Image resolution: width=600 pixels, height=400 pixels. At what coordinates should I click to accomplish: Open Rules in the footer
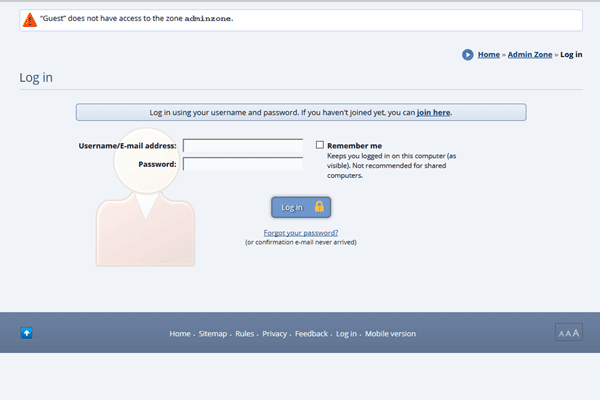[x=245, y=334]
